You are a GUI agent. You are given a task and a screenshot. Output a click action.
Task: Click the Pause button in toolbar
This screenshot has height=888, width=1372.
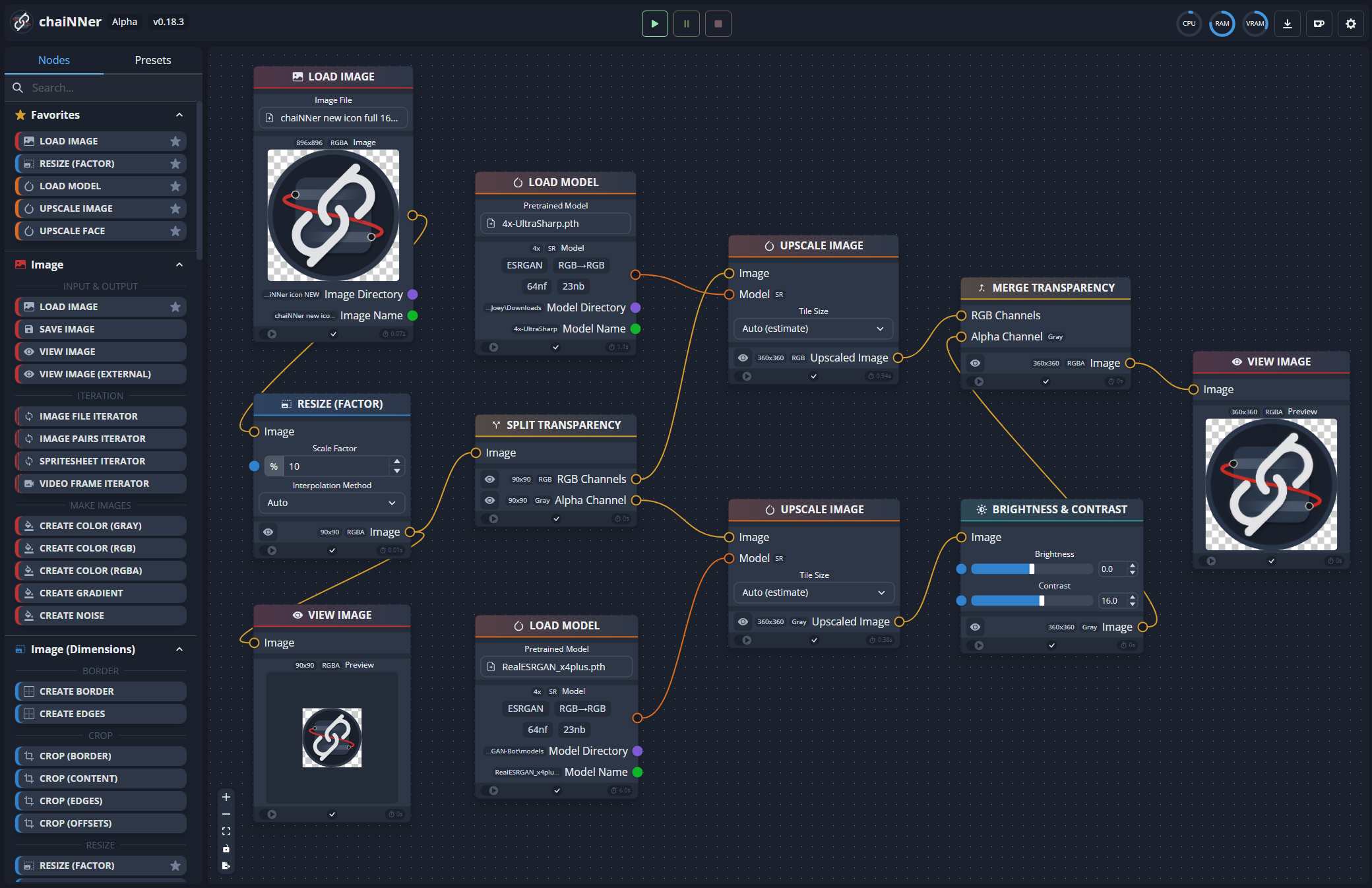686,24
